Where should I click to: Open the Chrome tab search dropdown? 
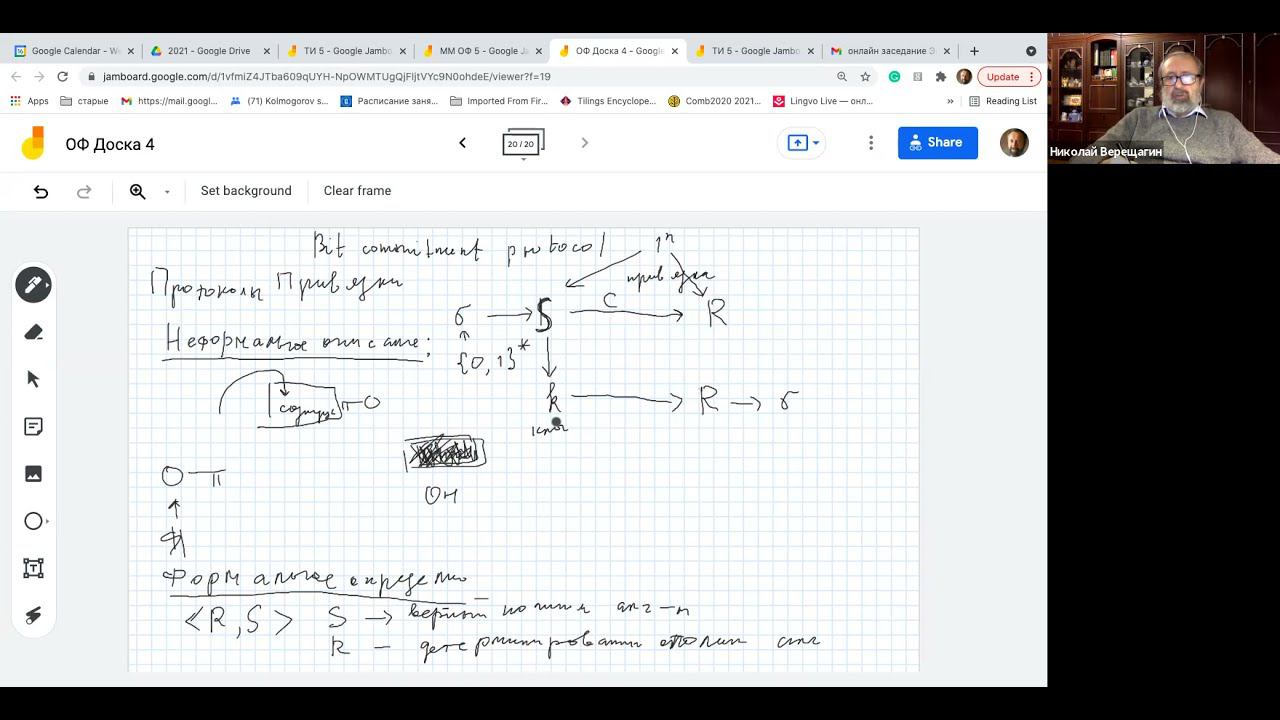coord(1031,51)
